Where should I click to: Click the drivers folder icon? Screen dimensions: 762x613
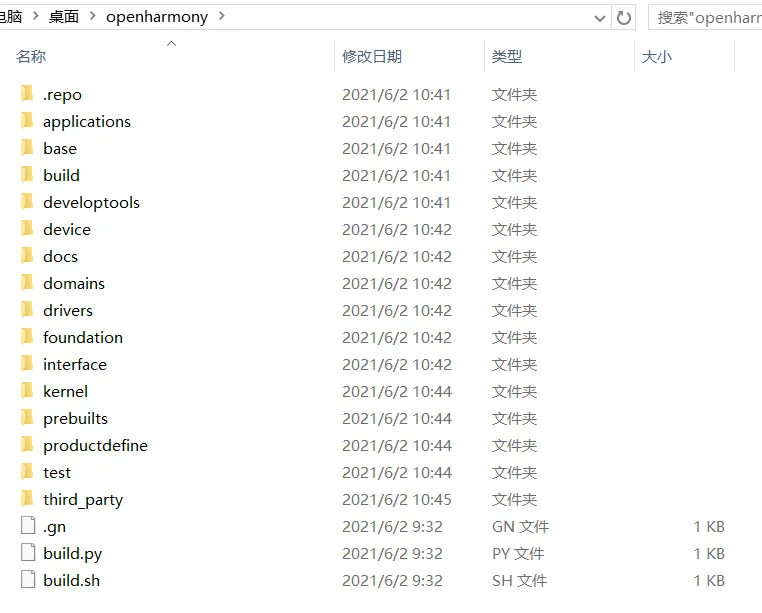pos(28,310)
